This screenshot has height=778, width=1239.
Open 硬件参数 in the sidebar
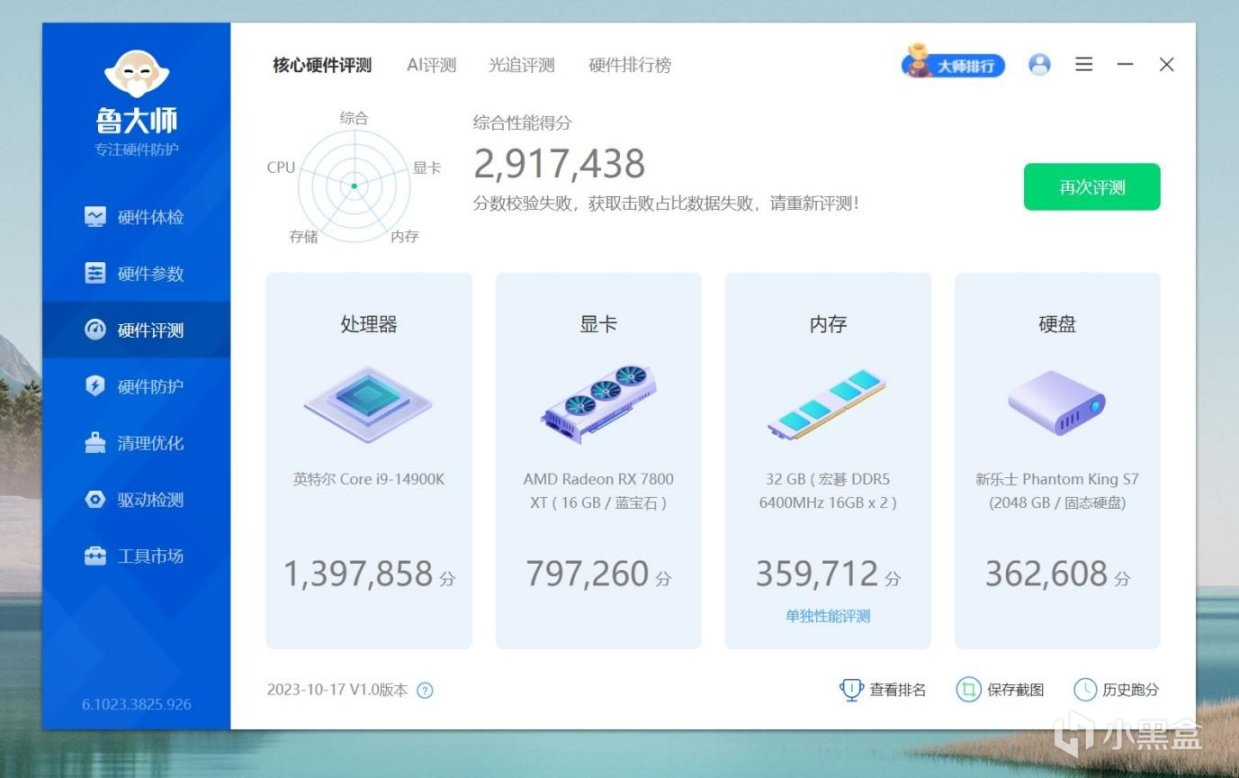136,274
